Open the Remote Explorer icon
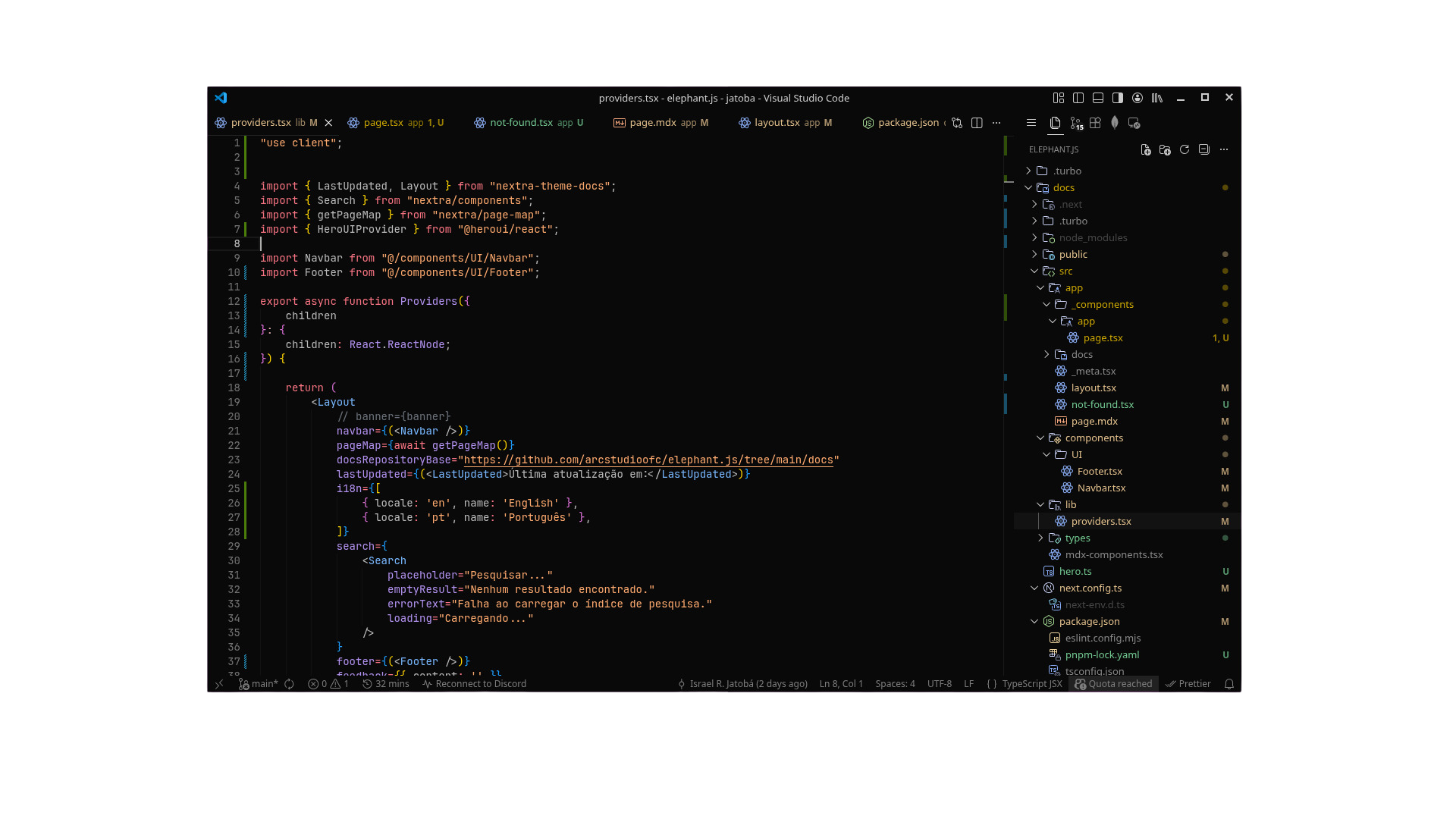1456x819 pixels. click(1134, 123)
